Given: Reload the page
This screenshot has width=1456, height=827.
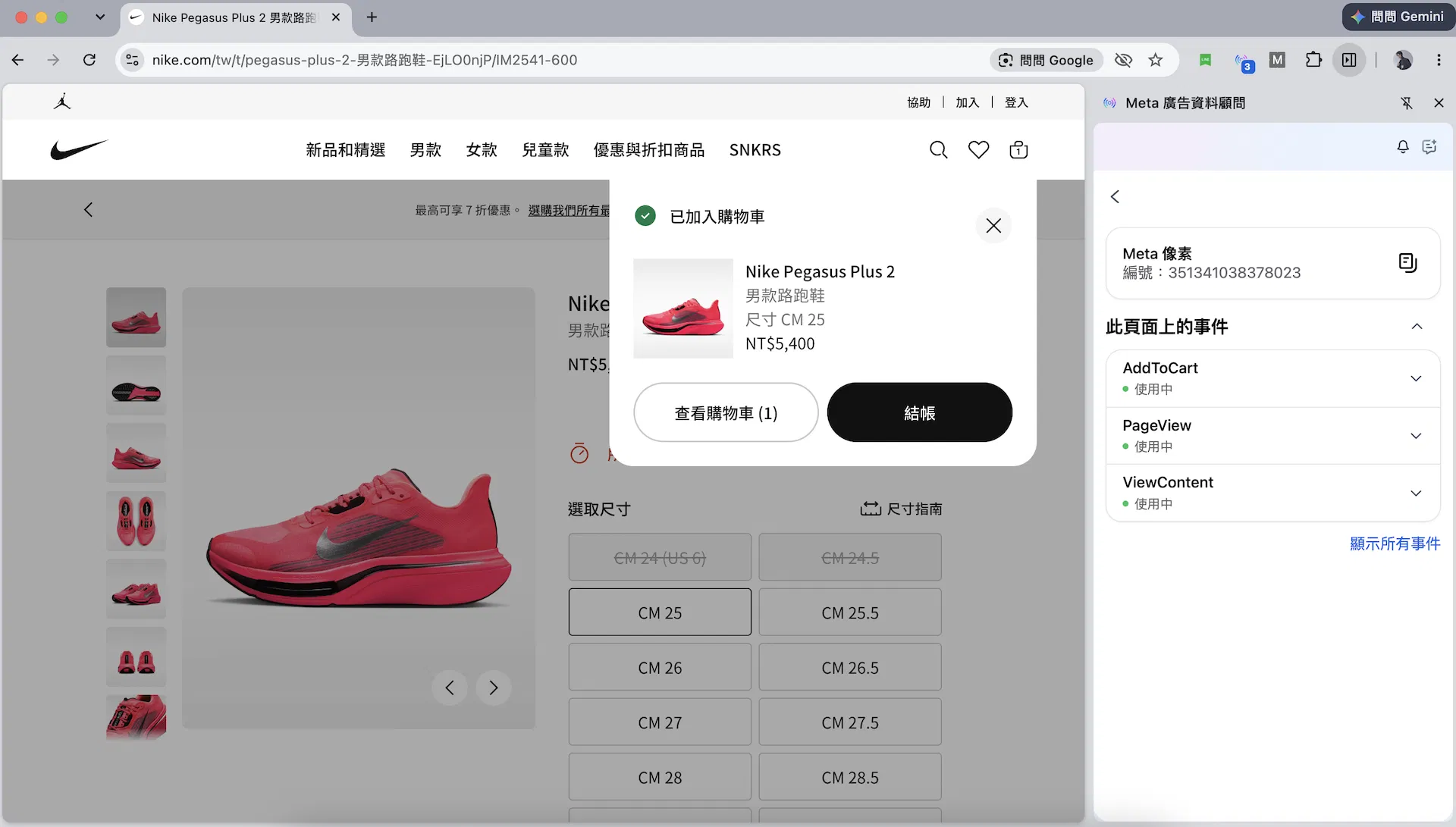Looking at the screenshot, I should point(89,60).
